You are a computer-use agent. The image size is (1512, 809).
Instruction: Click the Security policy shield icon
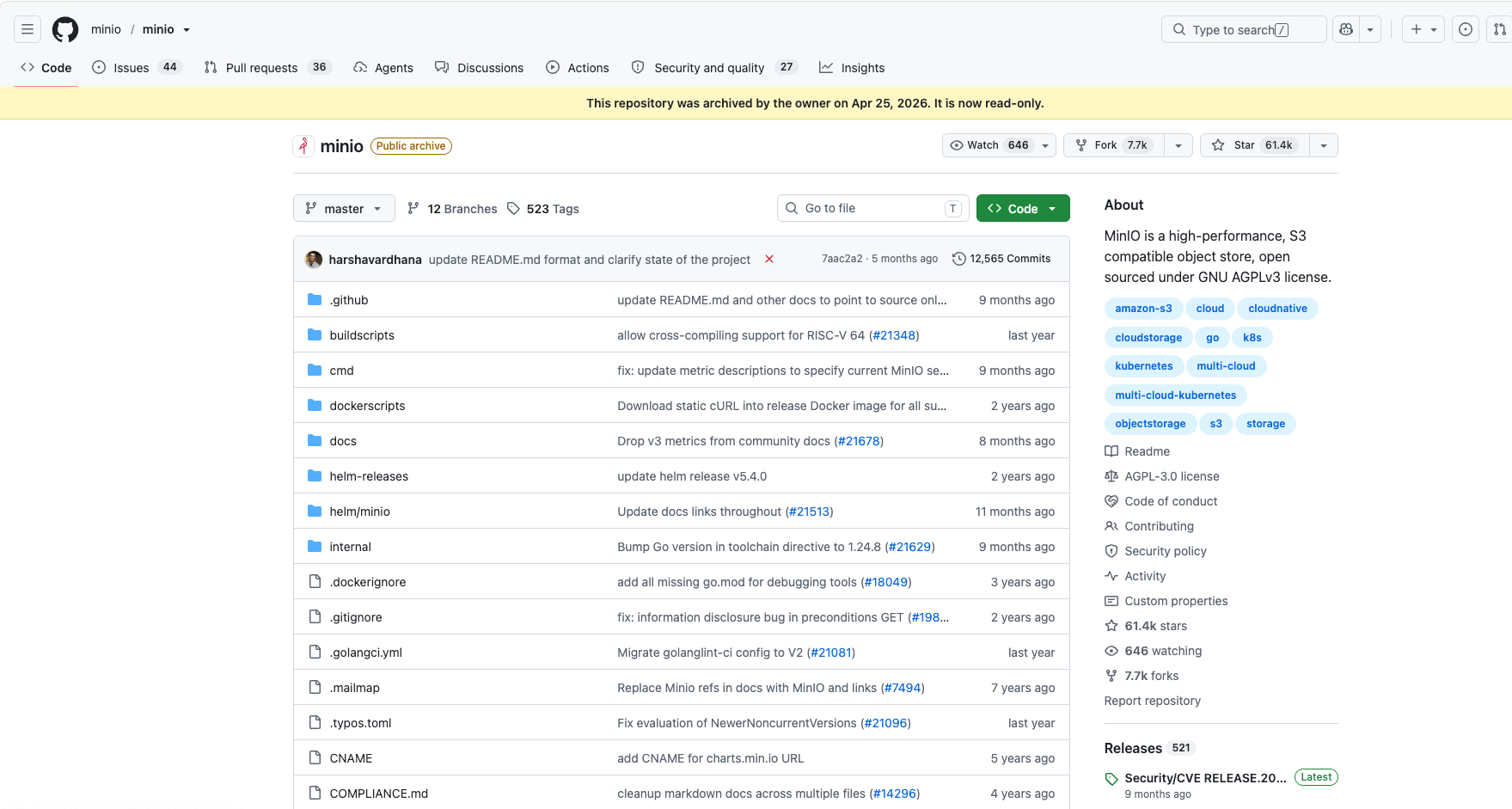click(x=1111, y=551)
